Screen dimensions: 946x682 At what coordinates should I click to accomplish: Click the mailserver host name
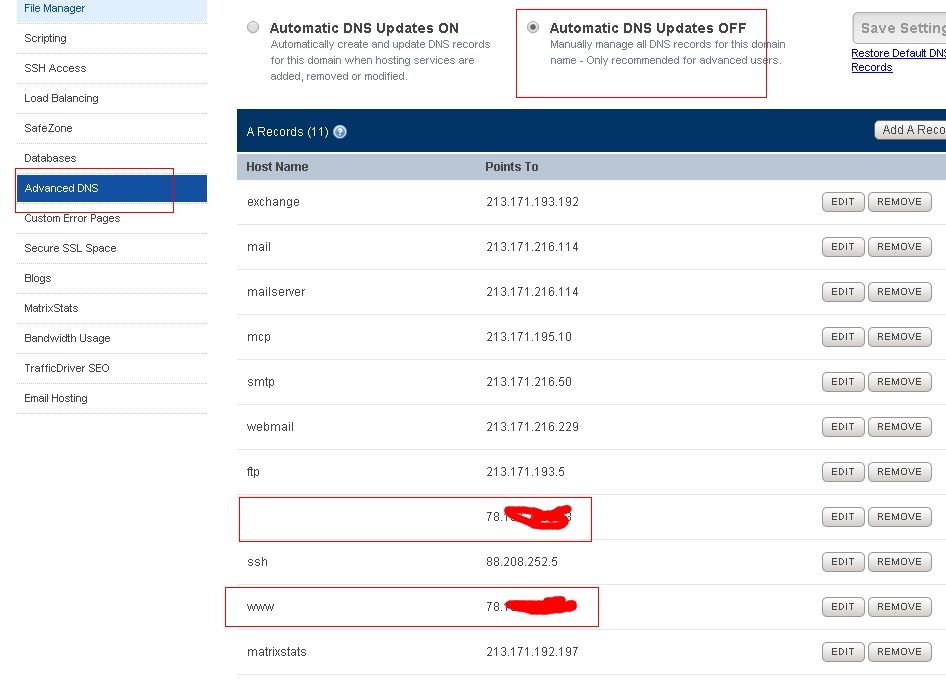pos(276,292)
